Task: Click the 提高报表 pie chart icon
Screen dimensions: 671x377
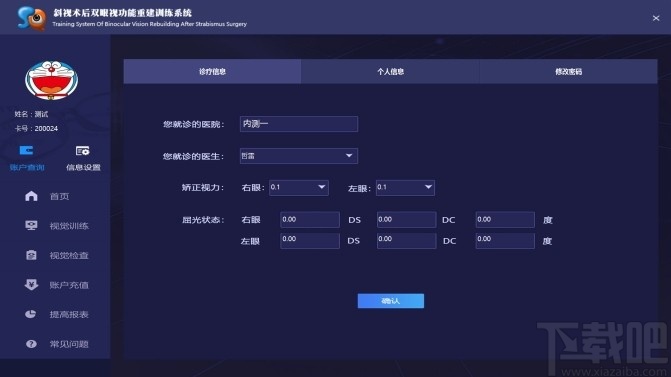Action: (31, 314)
